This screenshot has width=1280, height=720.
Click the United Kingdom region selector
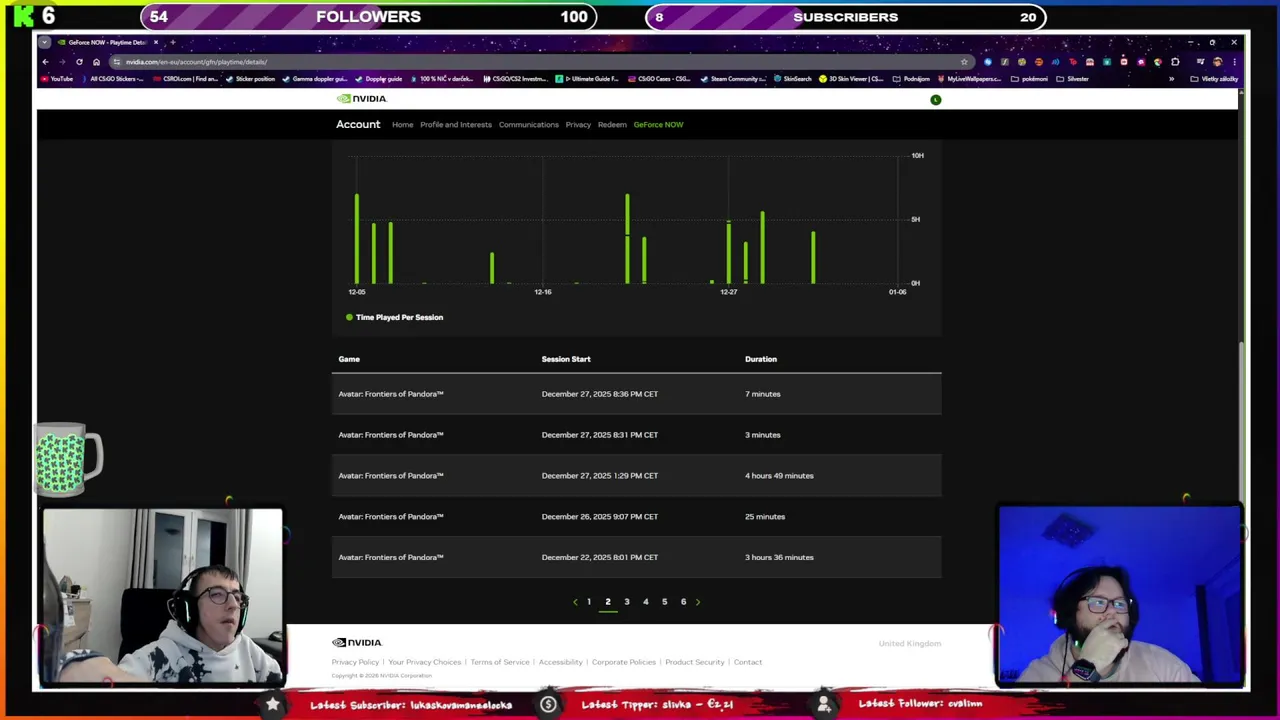[x=910, y=644]
